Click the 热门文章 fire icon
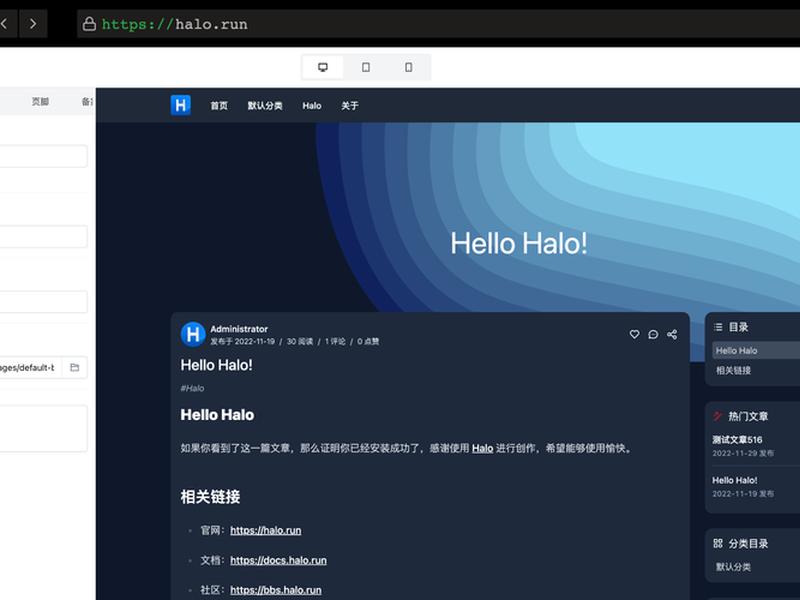Image resolution: width=800 pixels, height=600 pixels. pyautogui.click(x=718, y=416)
